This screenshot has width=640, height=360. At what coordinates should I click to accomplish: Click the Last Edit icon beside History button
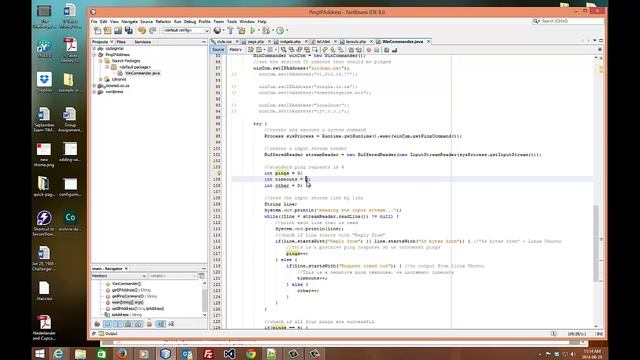(251, 50)
